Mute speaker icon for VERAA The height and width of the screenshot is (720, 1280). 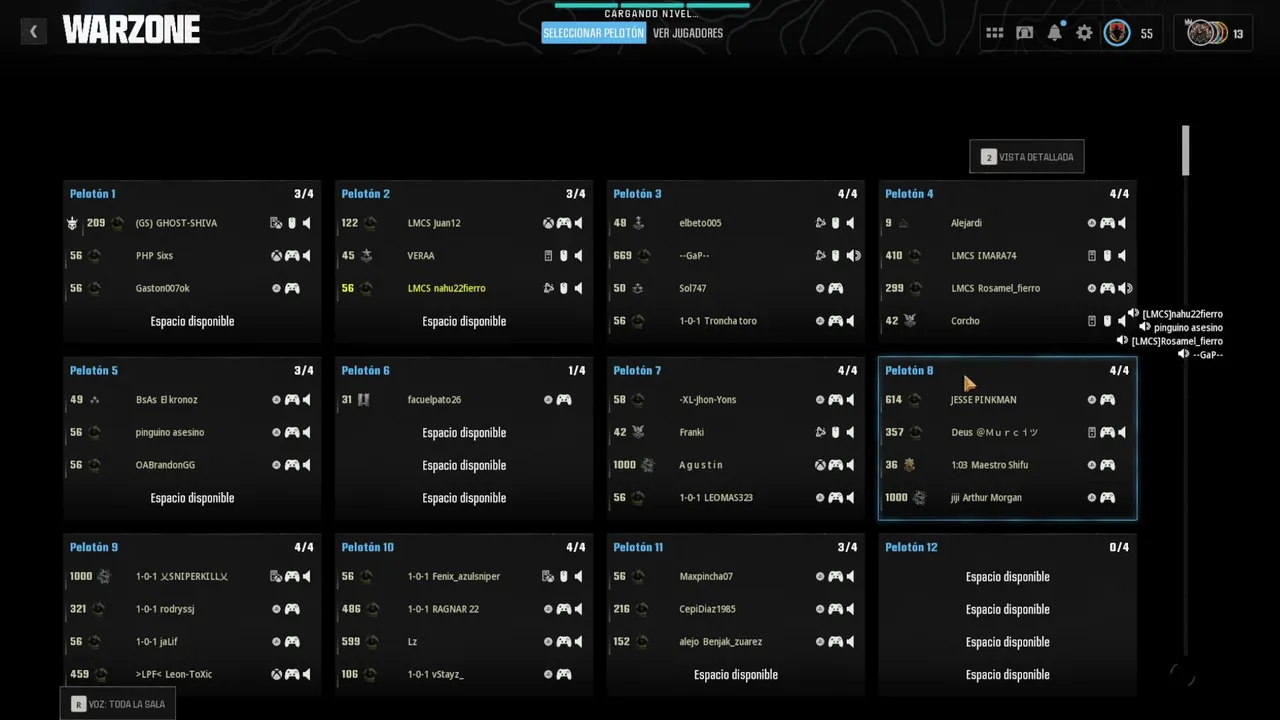click(578, 256)
